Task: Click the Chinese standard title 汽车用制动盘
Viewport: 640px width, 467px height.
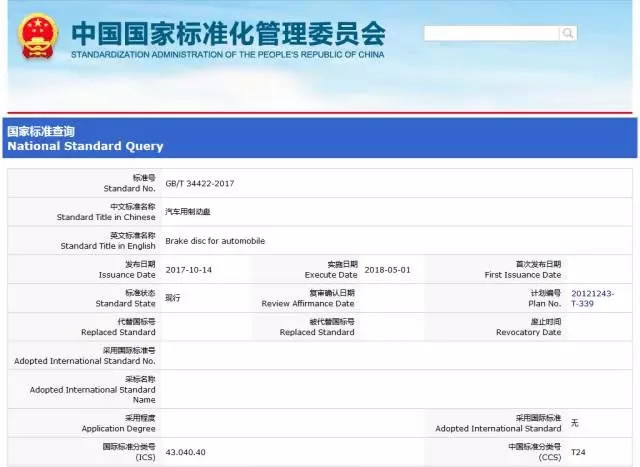Action: tap(188, 212)
